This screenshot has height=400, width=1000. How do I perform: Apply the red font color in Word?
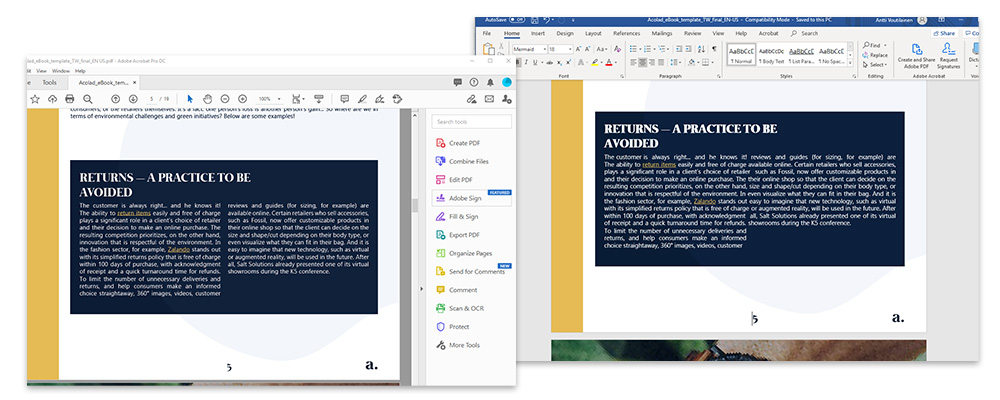point(609,62)
